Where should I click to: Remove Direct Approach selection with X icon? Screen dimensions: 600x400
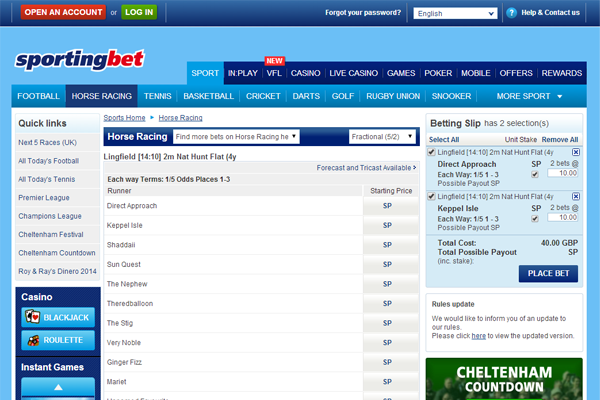tap(576, 152)
